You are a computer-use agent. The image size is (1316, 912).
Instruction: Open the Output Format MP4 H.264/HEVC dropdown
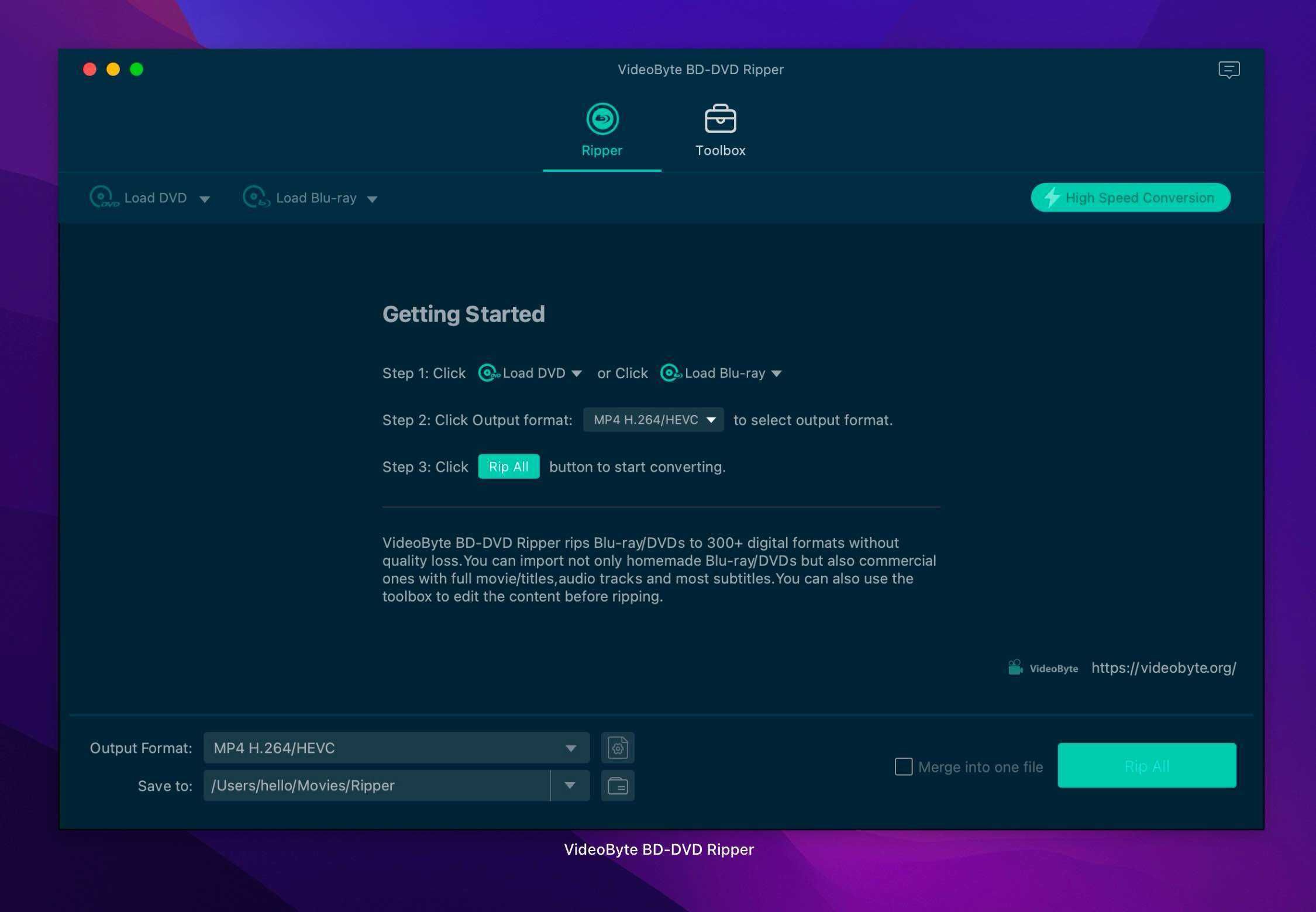pyautogui.click(x=396, y=748)
